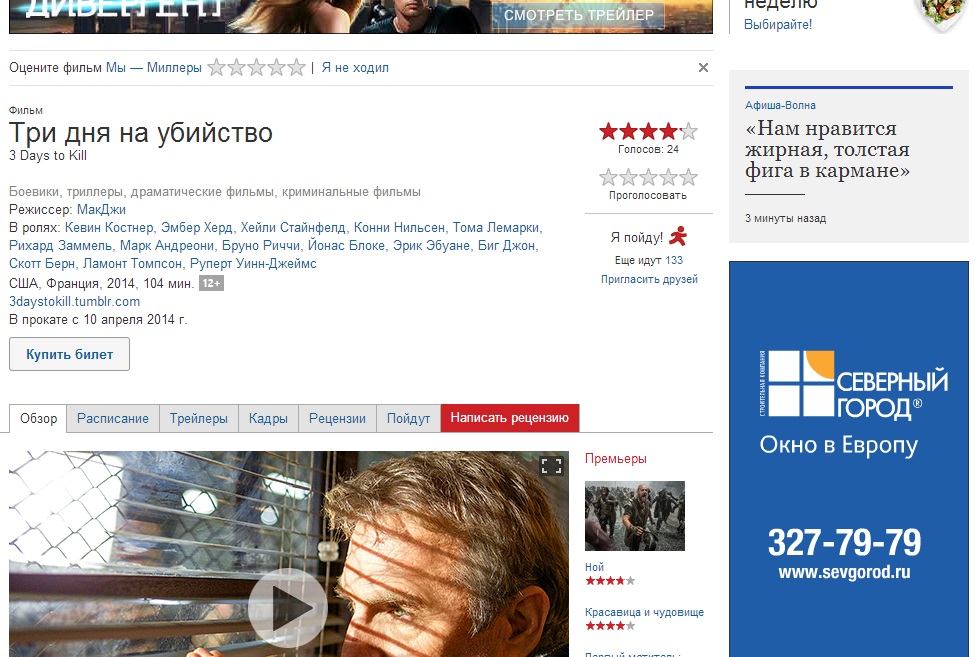This screenshot has width=979, height=657.
Task: Open Афиша-Волна link
Action: click(780, 106)
